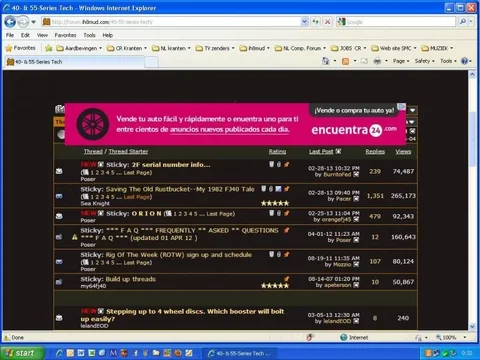Expand the Web site SMC favorites folder
The height and width of the screenshot is (360, 480).
(394, 48)
